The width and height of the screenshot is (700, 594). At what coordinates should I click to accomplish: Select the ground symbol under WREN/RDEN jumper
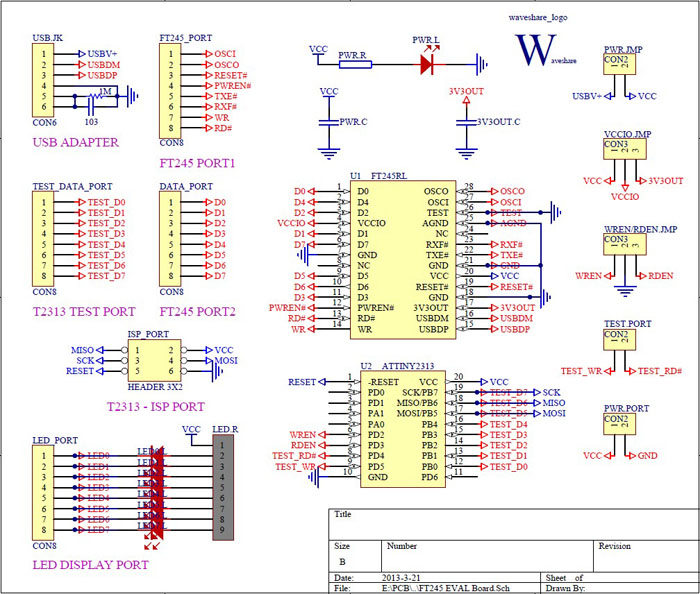tap(625, 291)
